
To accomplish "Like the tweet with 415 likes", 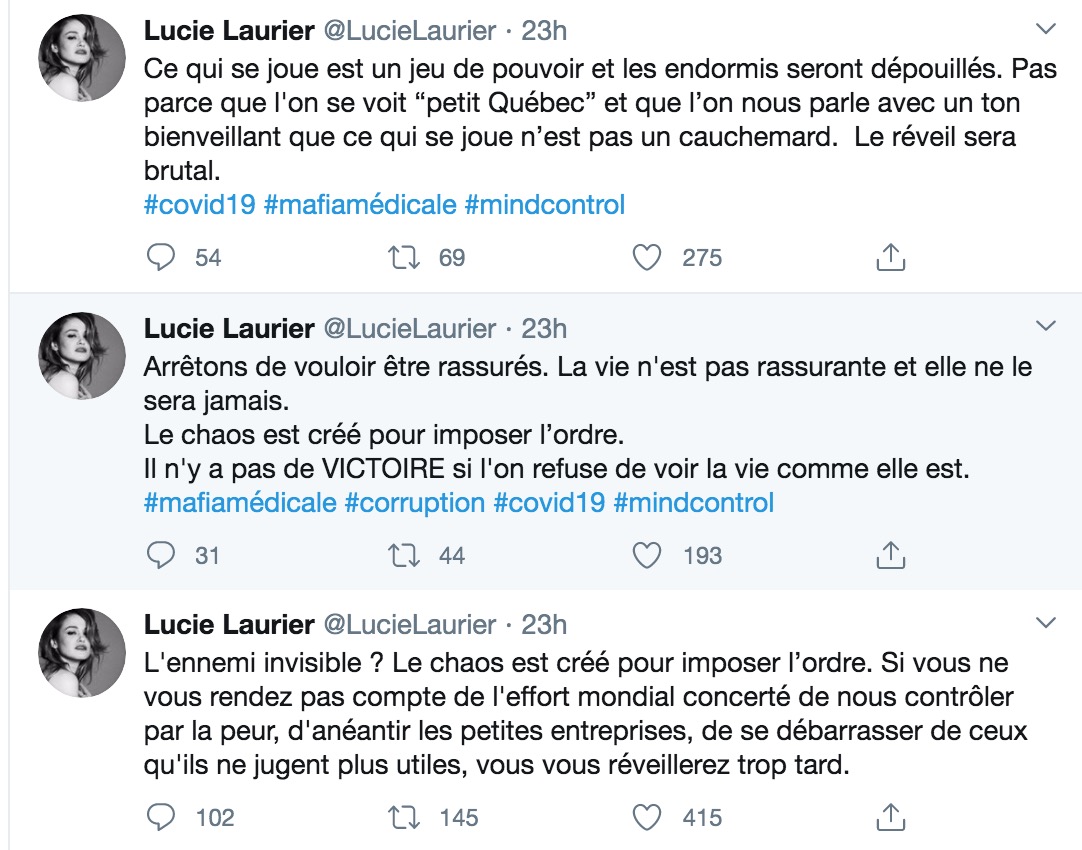I will [648, 817].
